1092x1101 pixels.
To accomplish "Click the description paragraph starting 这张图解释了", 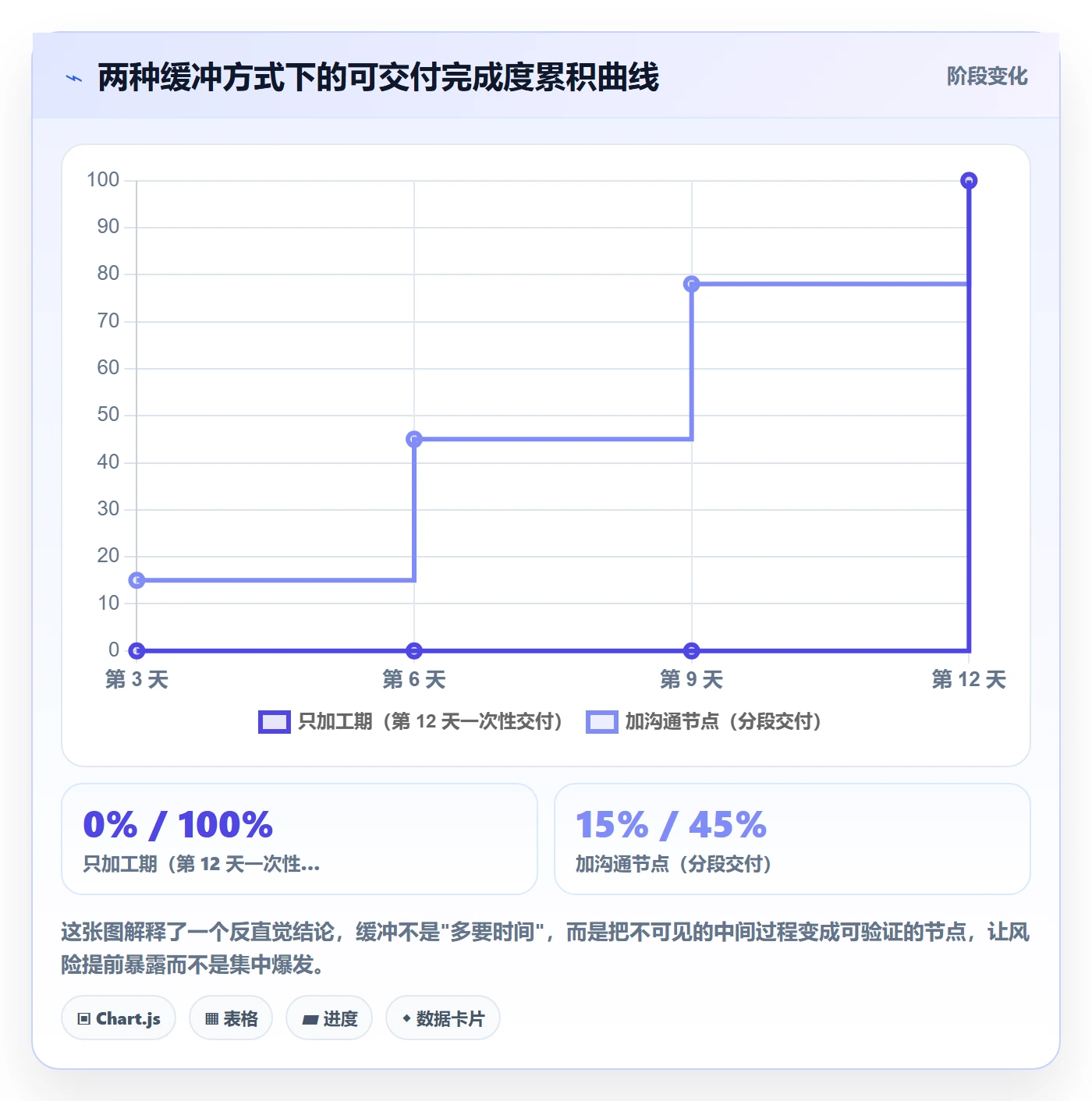I will click(x=545, y=948).
